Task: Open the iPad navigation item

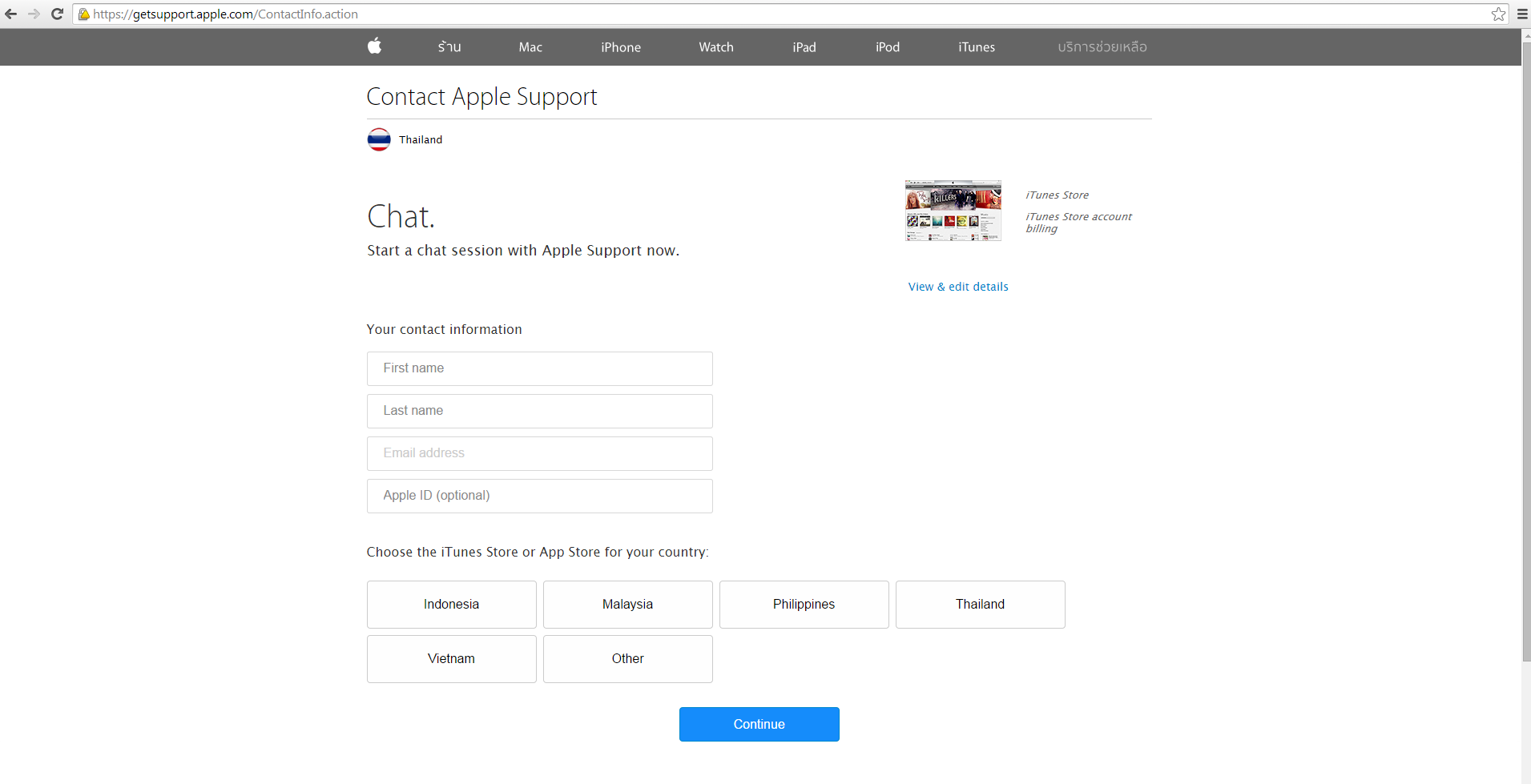Action: [804, 47]
